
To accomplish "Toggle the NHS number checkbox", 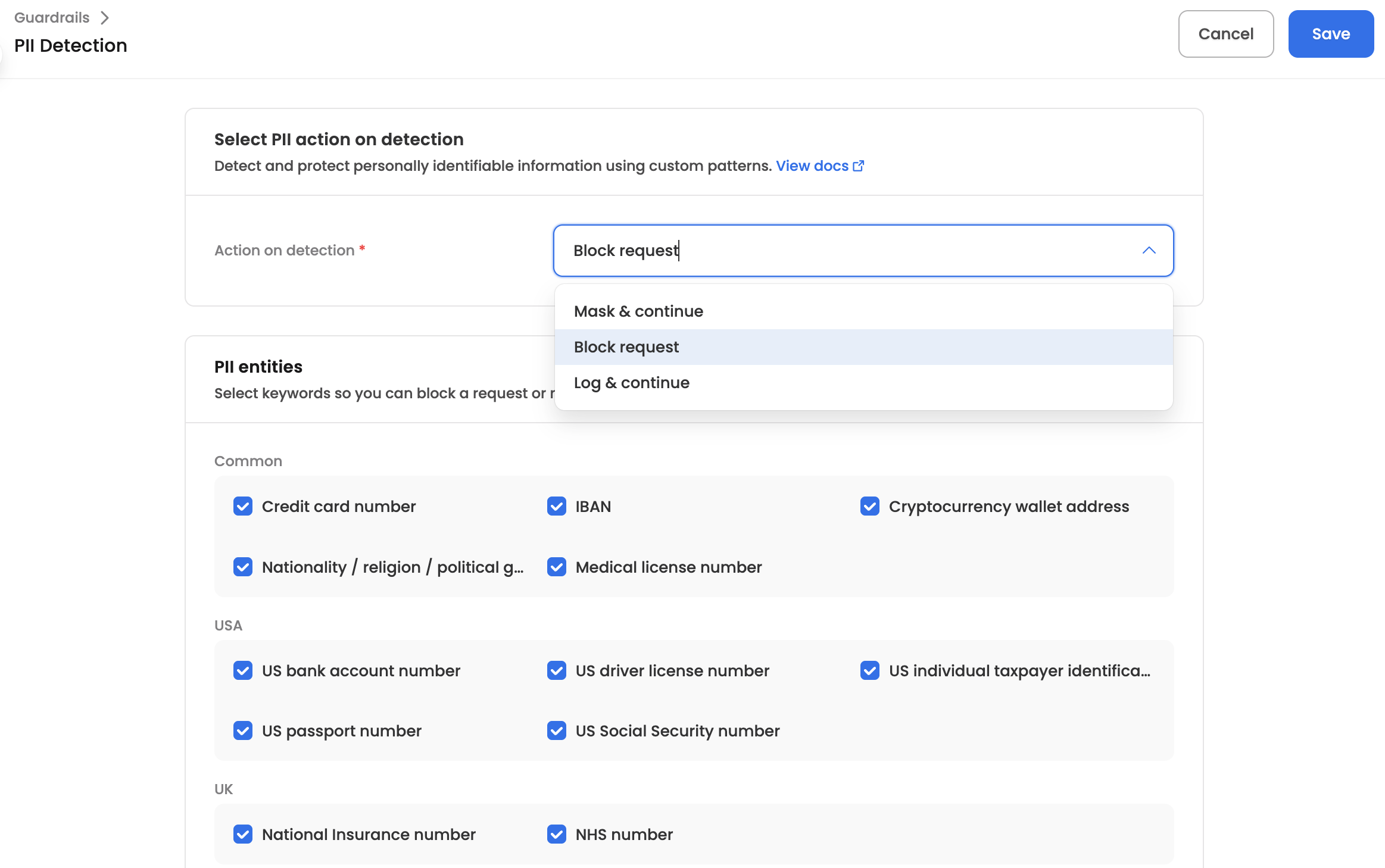I will 557,835.
